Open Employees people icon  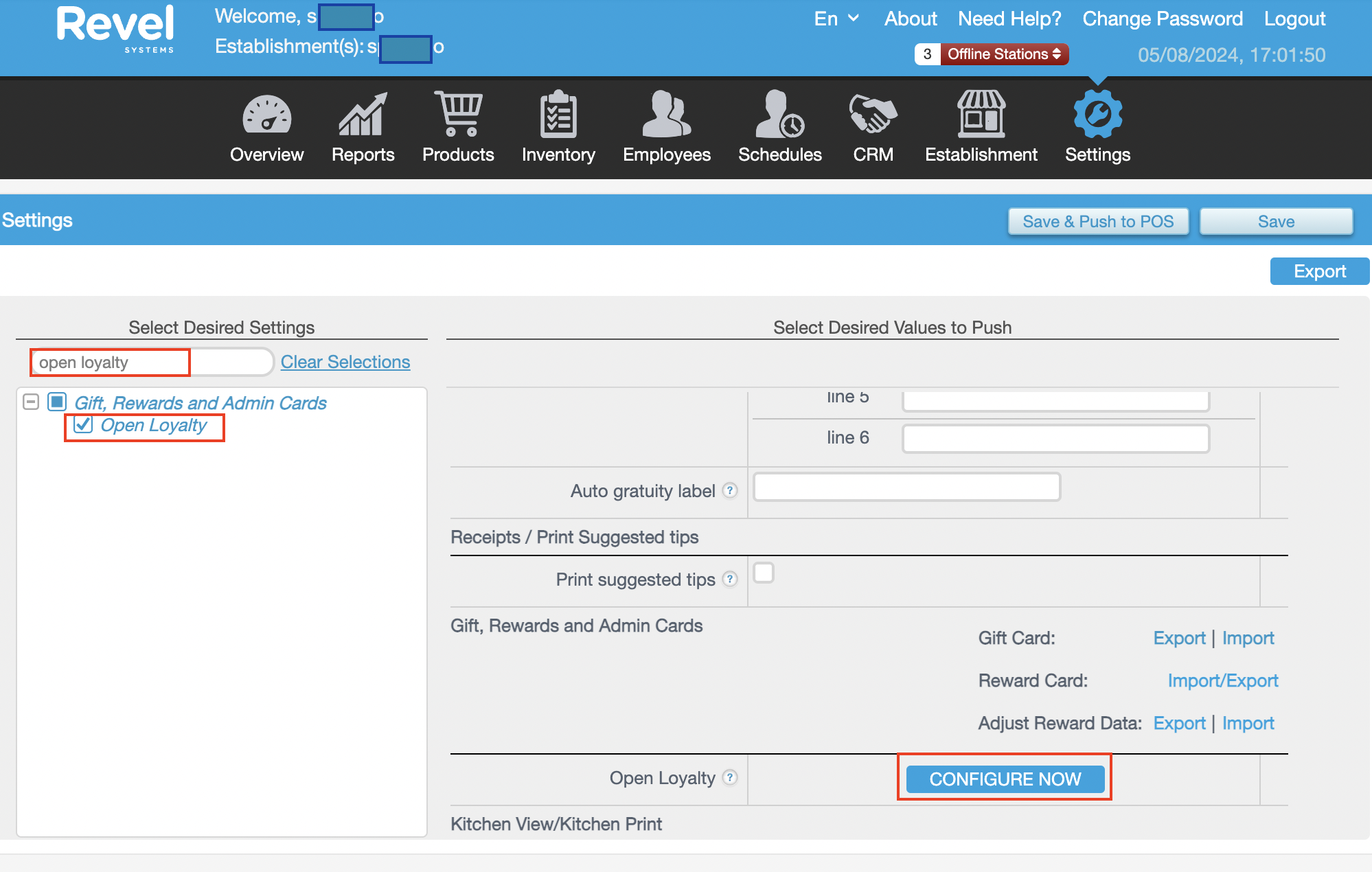[x=666, y=114]
